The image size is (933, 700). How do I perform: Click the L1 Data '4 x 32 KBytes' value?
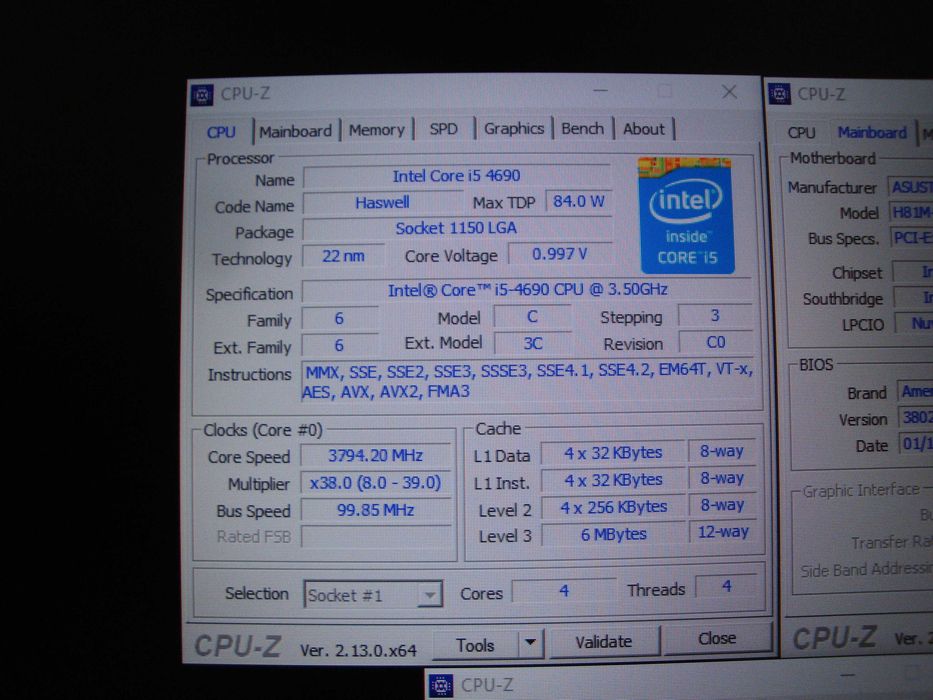(x=613, y=453)
